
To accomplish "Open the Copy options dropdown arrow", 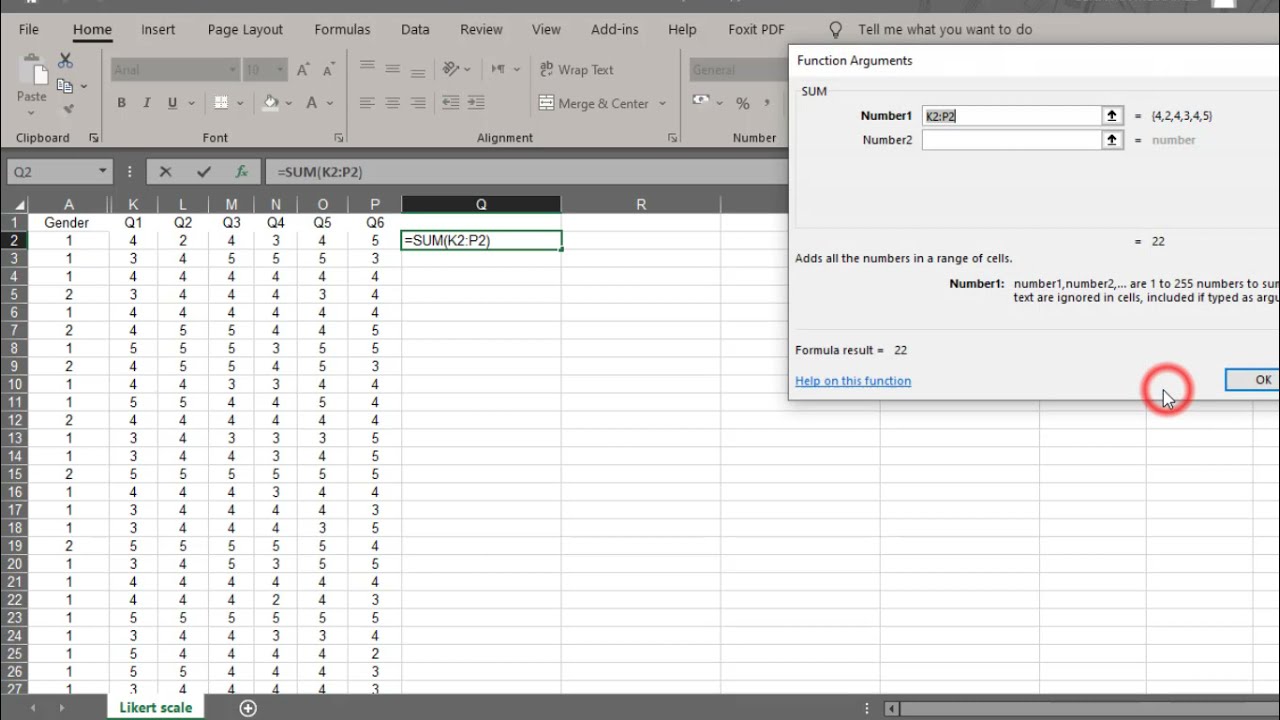I will 83,86.
